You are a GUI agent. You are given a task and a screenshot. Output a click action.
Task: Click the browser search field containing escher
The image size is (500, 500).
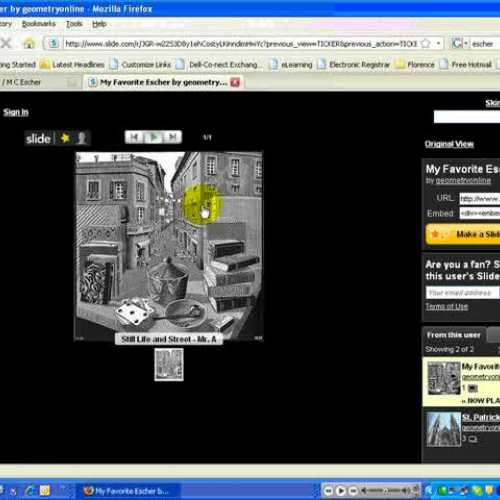tap(485, 44)
